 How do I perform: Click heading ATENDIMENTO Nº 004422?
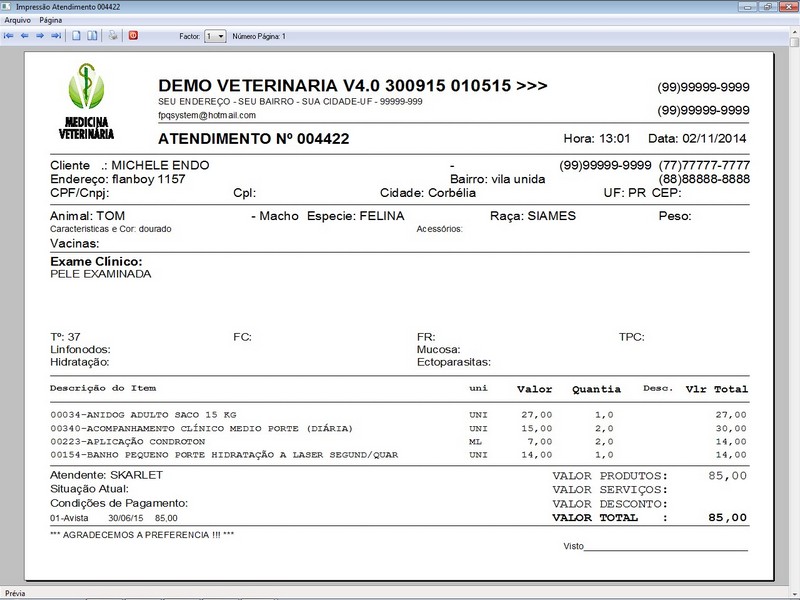(254, 139)
